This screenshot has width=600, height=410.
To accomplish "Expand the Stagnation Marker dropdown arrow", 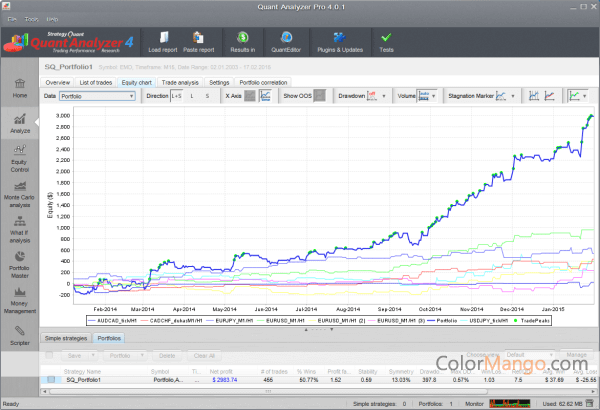I will [x=513, y=96].
